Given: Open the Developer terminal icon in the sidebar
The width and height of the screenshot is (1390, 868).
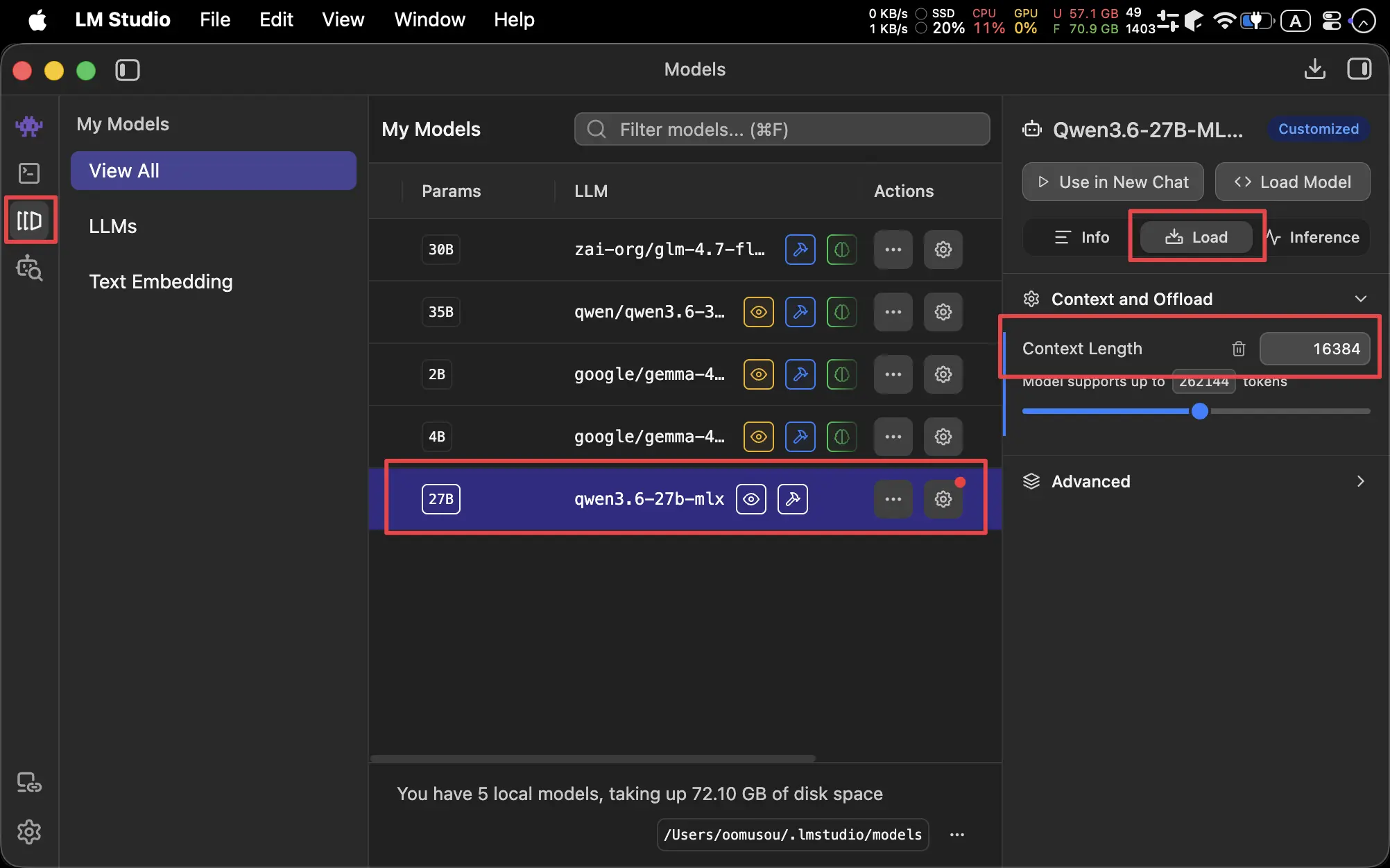Looking at the screenshot, I should pyautogui.click(x=29, y=173).
